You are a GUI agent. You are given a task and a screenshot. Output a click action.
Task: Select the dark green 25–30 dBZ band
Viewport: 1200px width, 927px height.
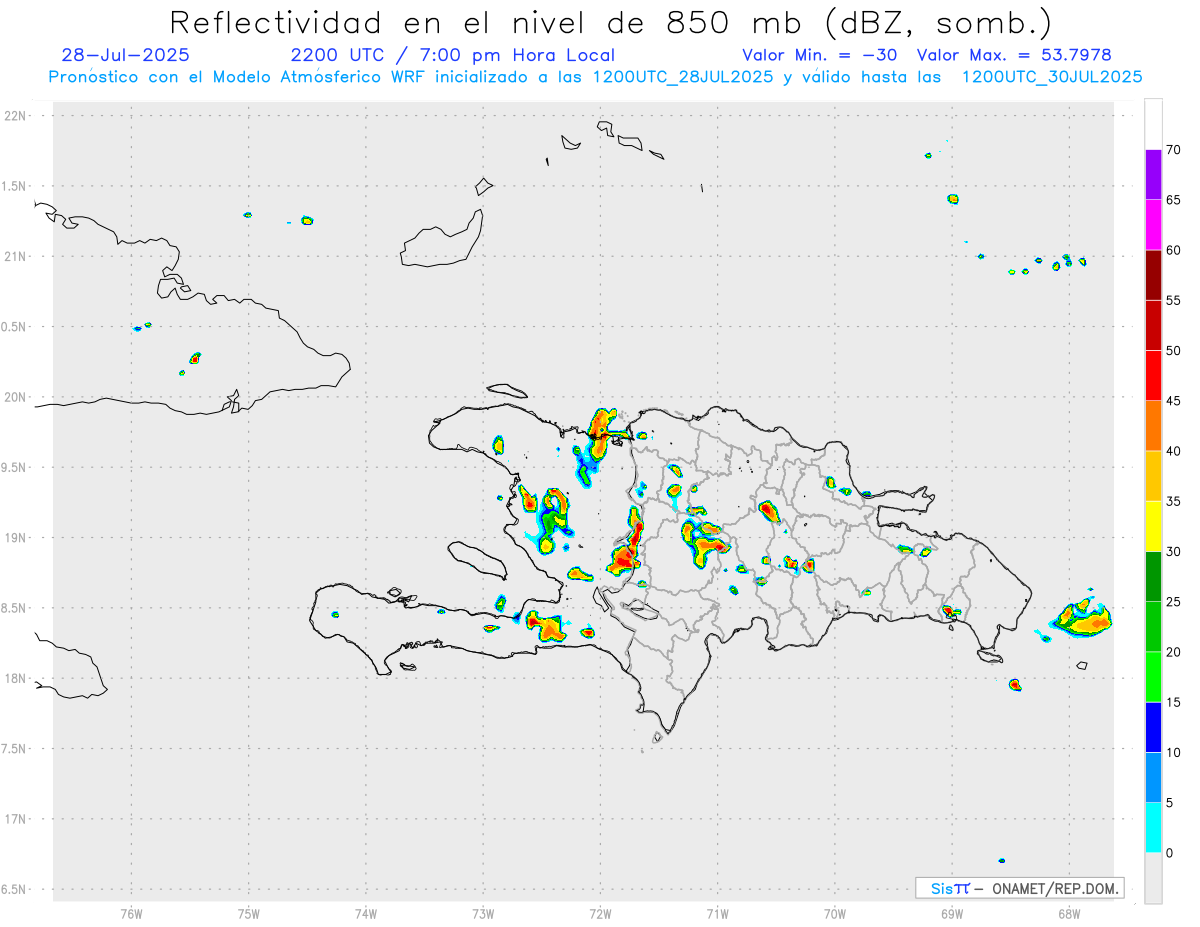(x=1153, y=577)
